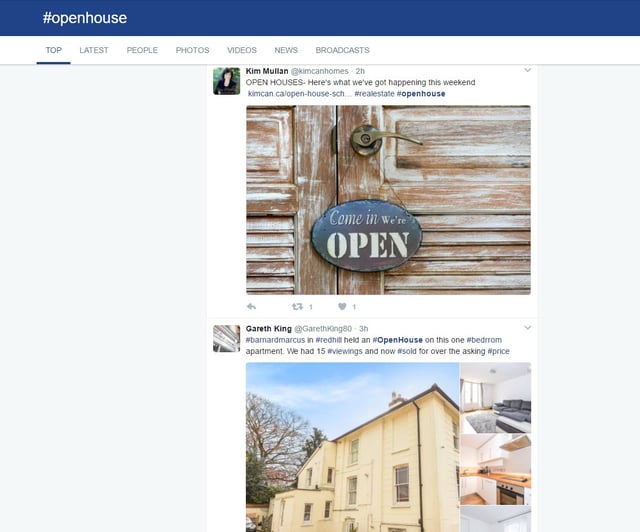Click the #redhill hashtag
This screenshot has width=640, height=532.
(x=329, y=340)
